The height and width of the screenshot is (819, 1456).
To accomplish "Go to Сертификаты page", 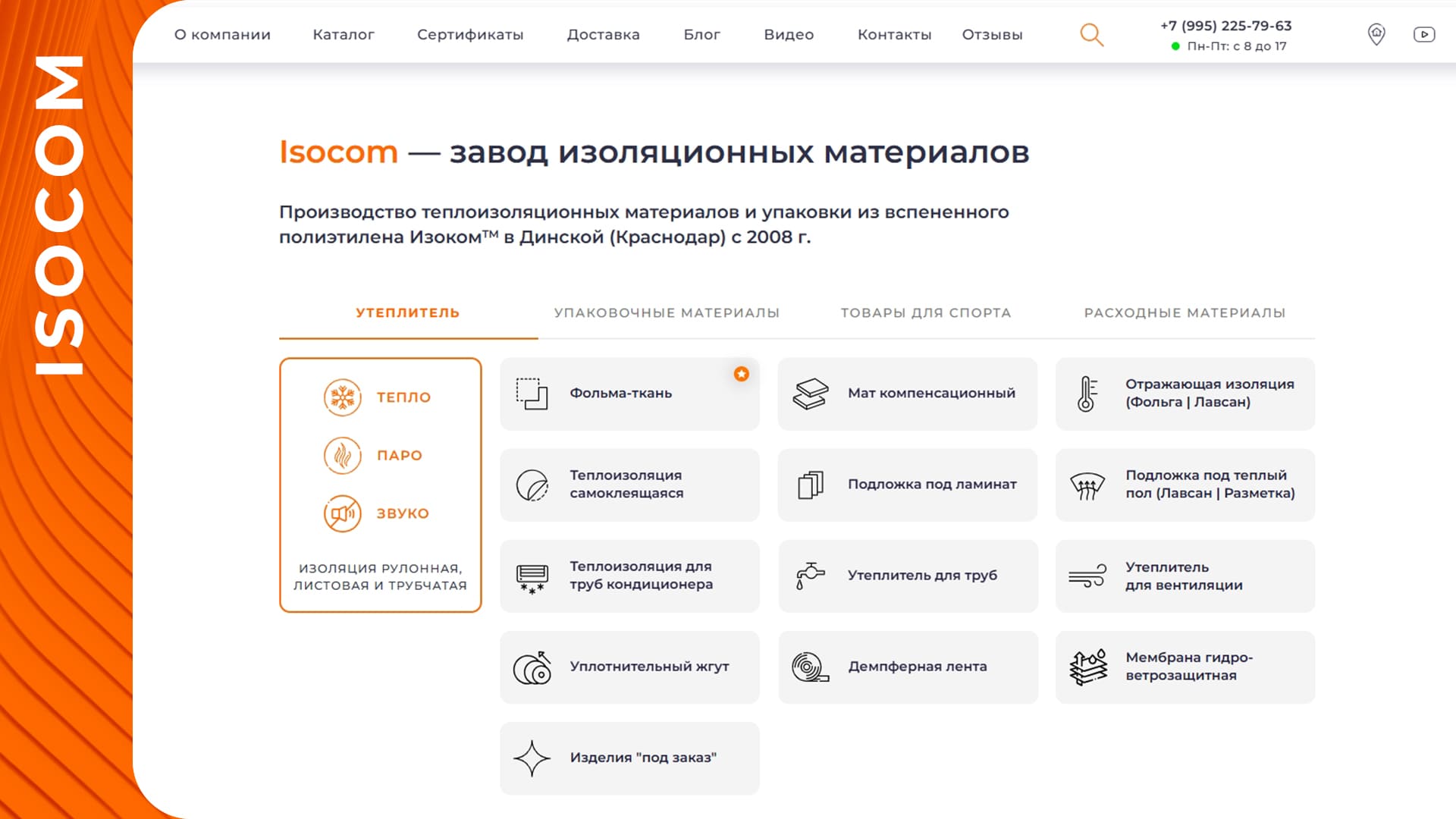I will 470,35.
